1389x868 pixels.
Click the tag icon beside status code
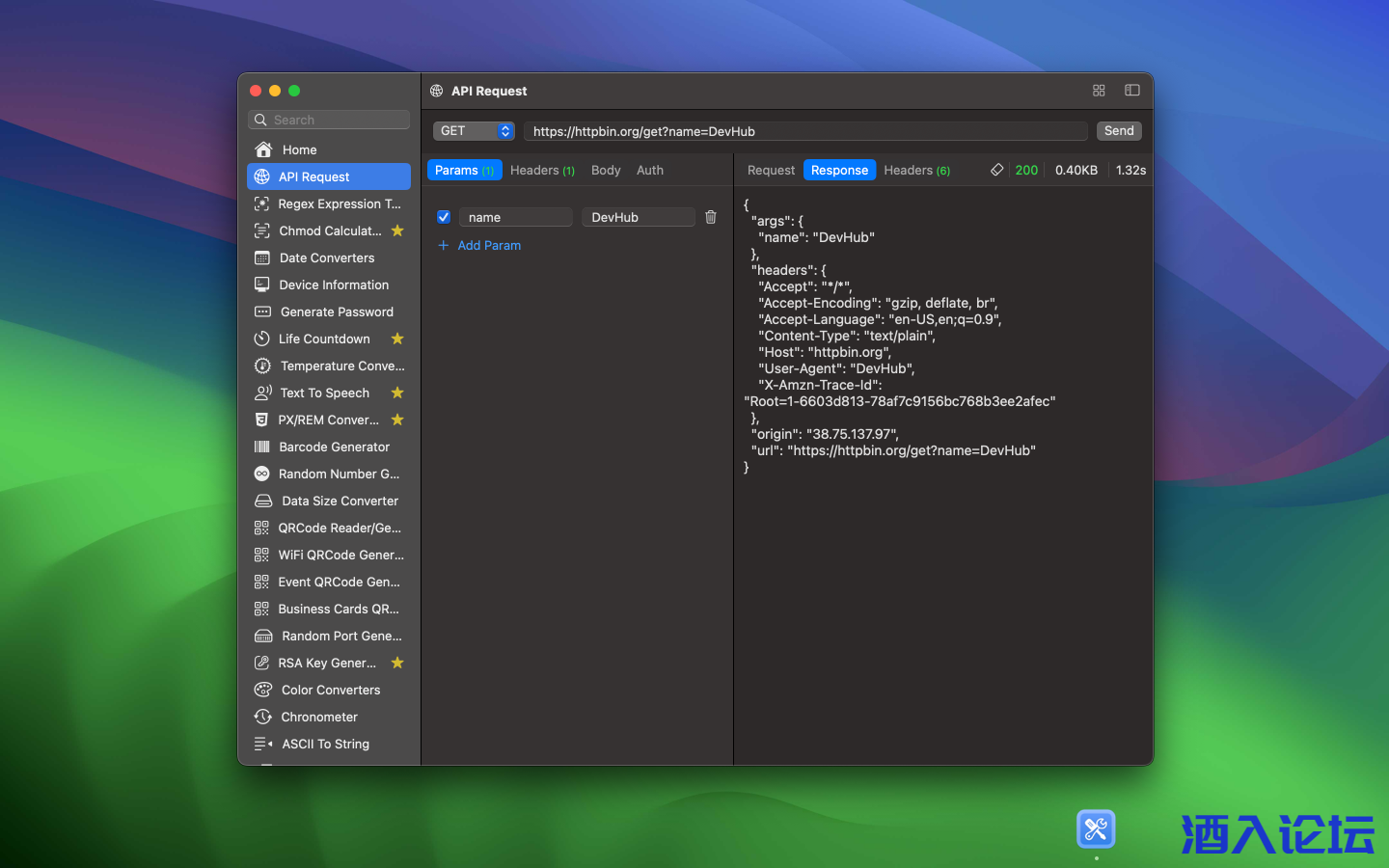996,170
